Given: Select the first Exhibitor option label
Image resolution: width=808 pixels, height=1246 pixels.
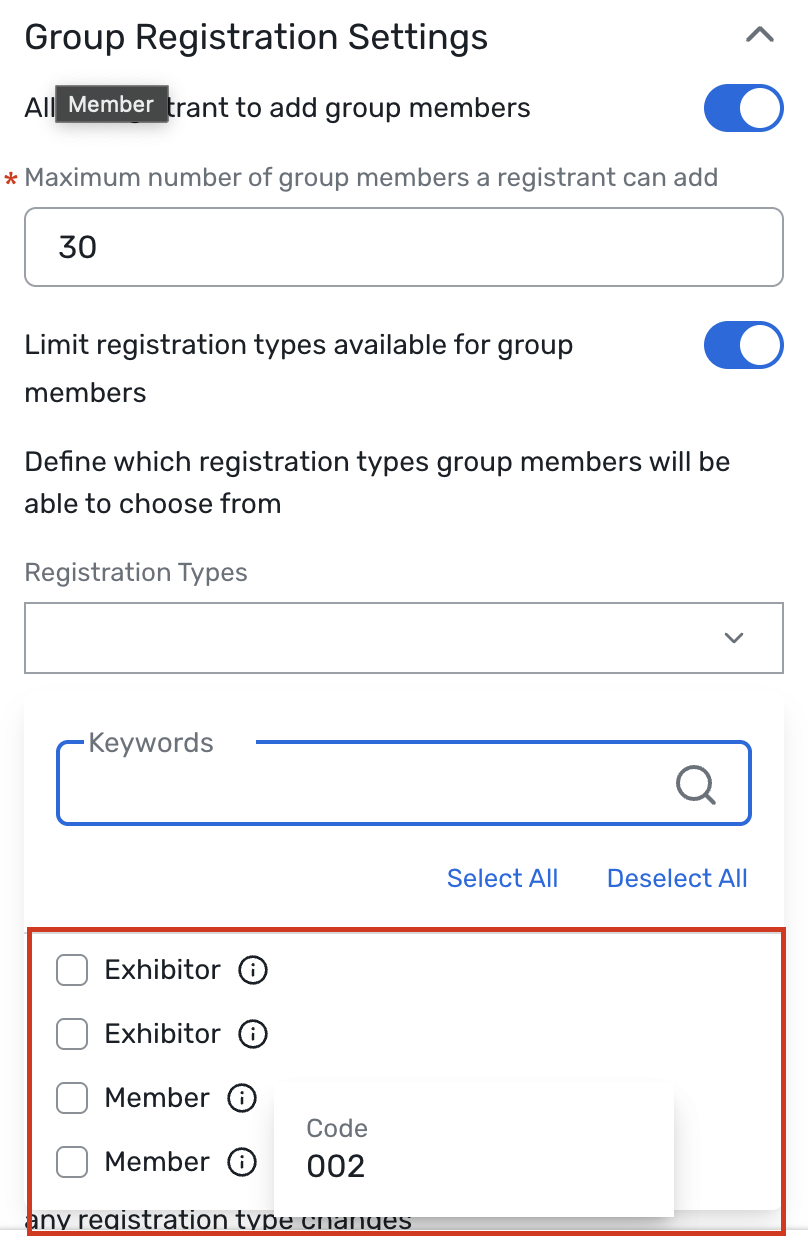Looking at the screenshot, I should click(162, 970).
